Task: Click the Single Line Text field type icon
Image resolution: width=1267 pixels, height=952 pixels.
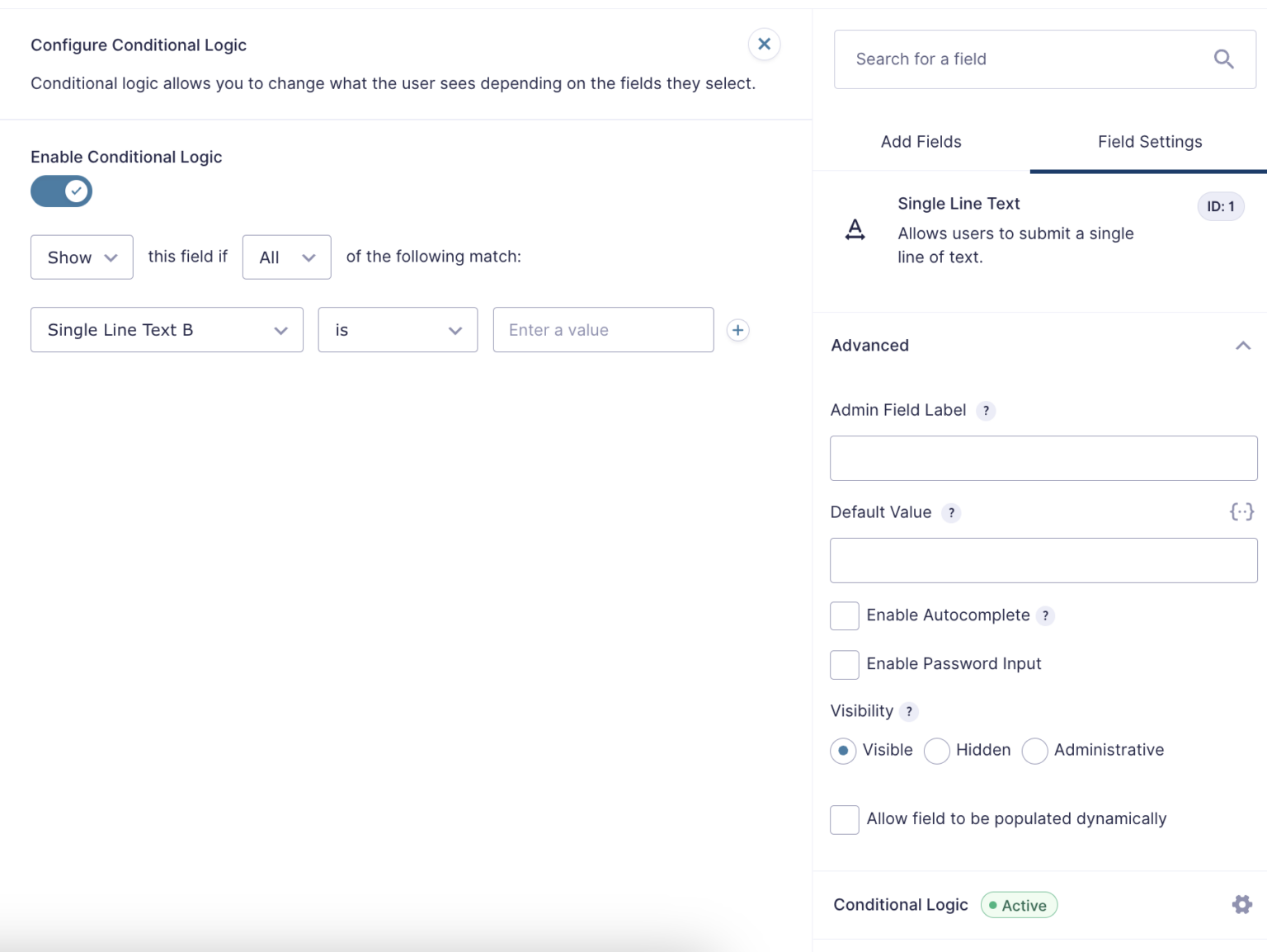Action: (x=855, y=231)
